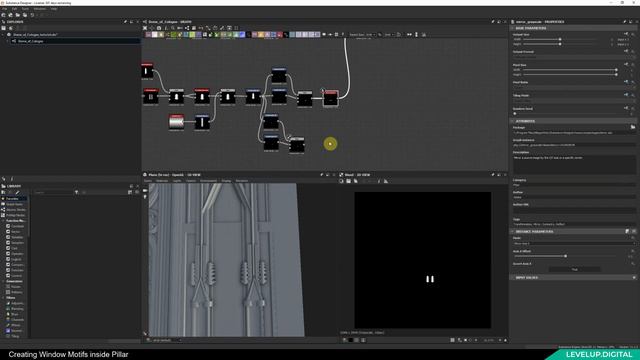Expand the Input Values section
Viewport: 640px width, 360px height.
point(513,278)
